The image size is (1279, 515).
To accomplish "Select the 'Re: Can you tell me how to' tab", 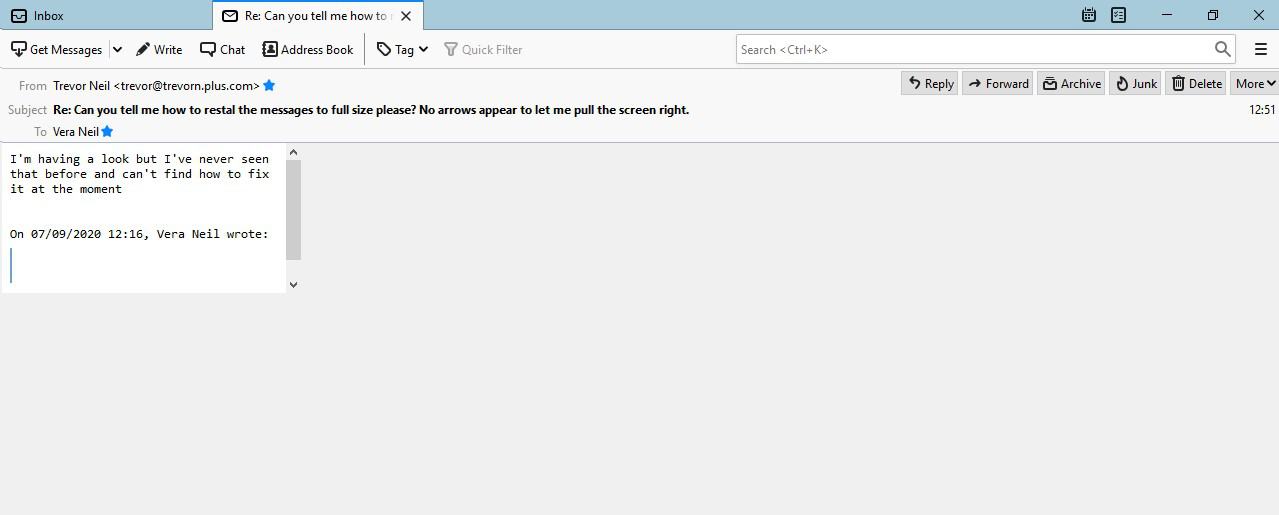I will (x=318, y=15).
